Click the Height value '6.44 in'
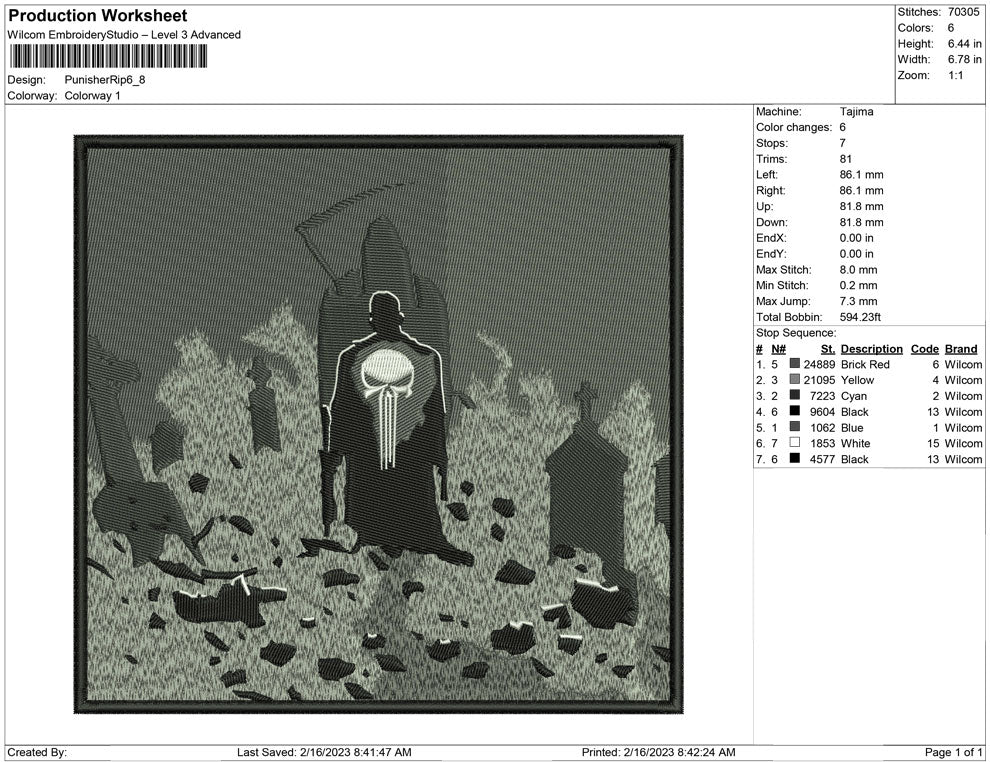The height and width of the screenshot is (762, 990). 965,44
